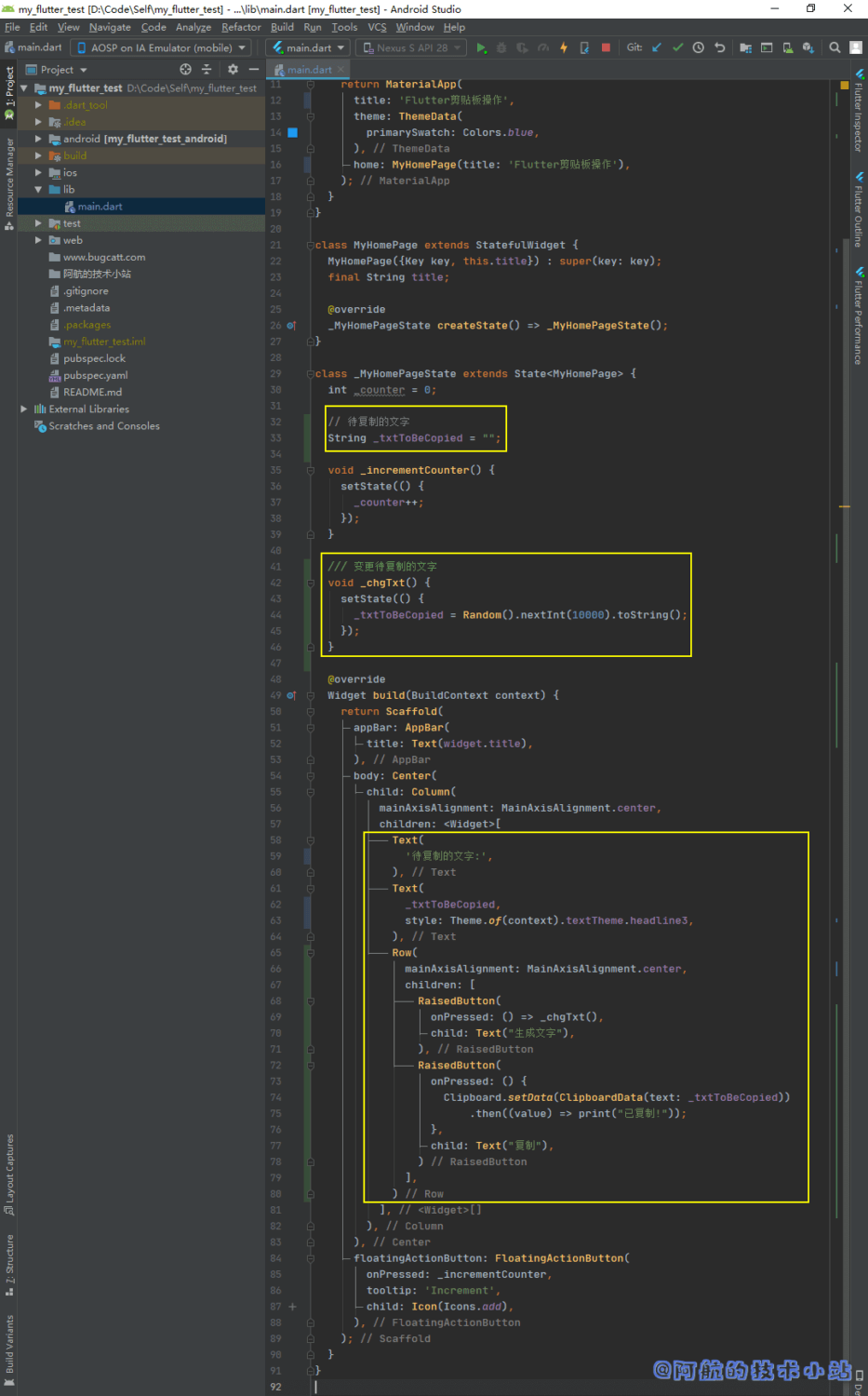Open the AOSP emulator device dropdown
The height and width of the screenshot is (1396, 868).
pos(161,47)
